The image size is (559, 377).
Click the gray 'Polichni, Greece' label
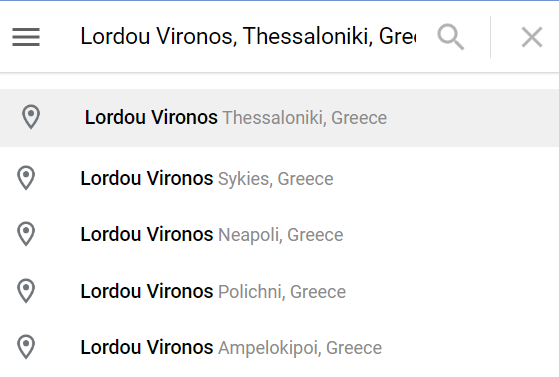[x=282, y=292]
